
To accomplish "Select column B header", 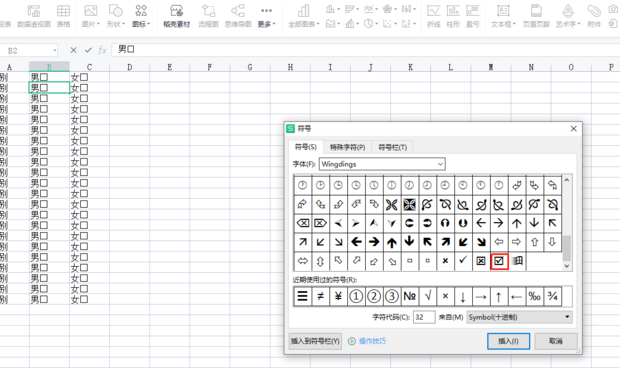I will click(x=49, y=67).
